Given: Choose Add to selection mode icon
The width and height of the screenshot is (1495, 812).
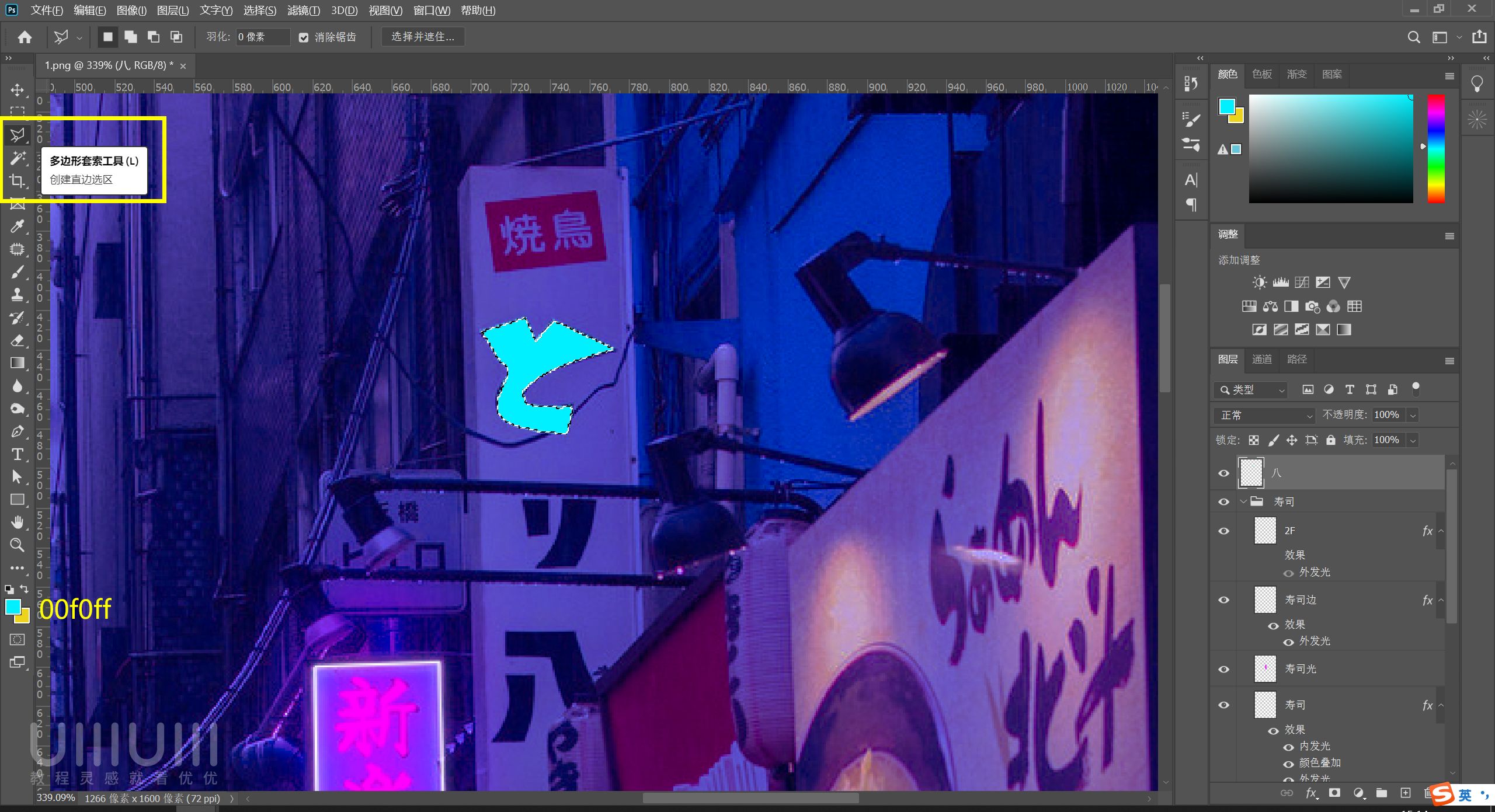Looking at the screenshot, I should coord(131,37).
